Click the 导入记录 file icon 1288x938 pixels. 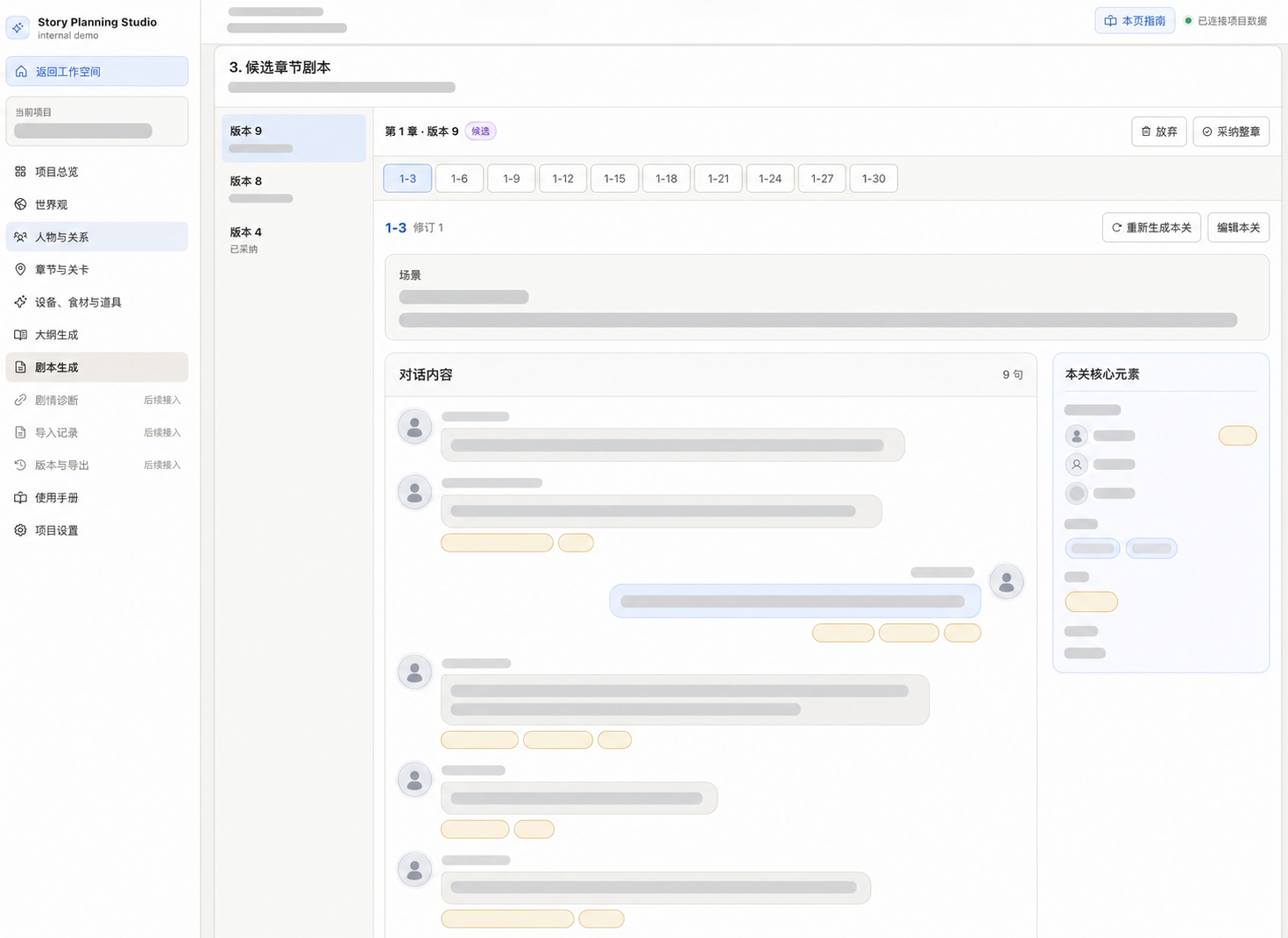pyautogui.click(x=20, y=432)
